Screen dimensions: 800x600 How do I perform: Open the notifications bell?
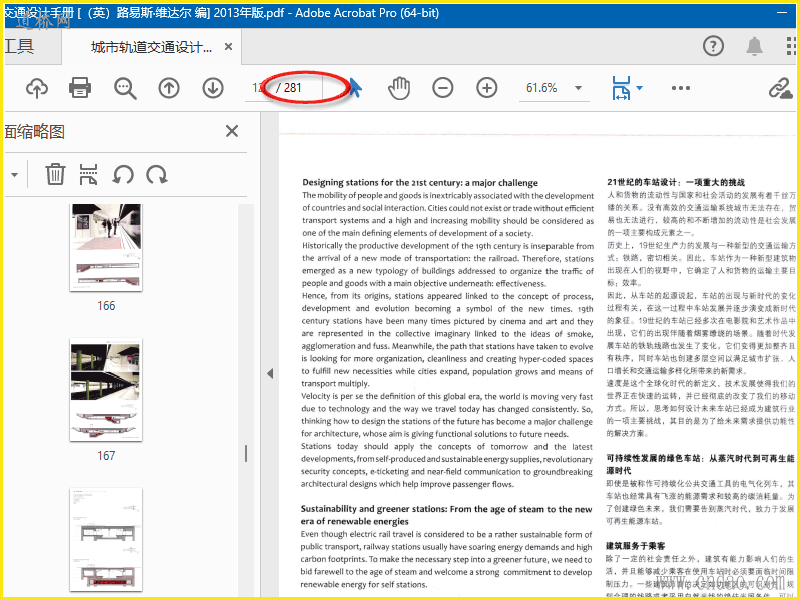point(754,46)
